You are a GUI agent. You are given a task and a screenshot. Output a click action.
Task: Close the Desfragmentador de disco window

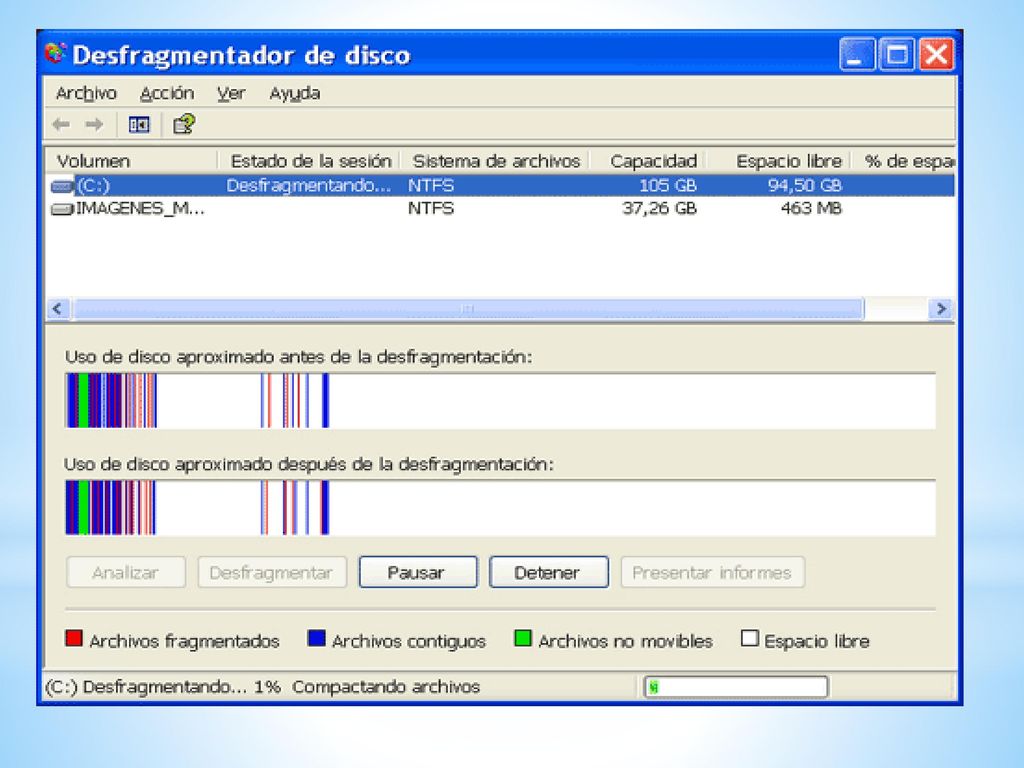coord(936,54)
